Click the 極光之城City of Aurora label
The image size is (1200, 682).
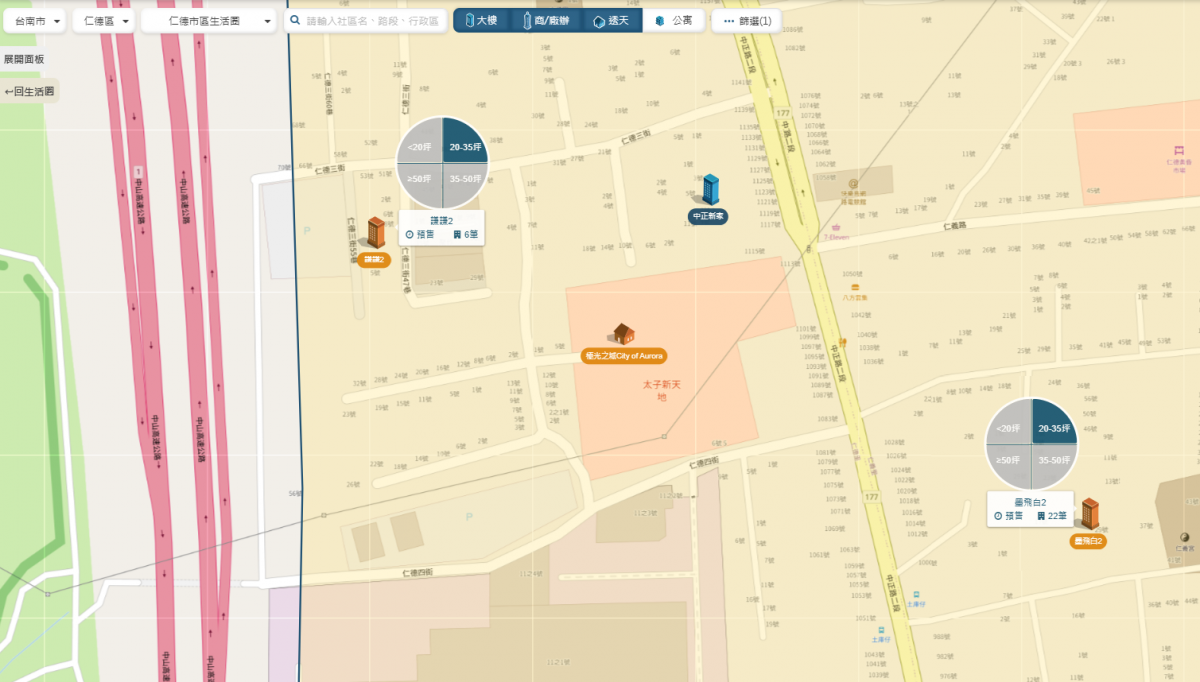624,355
